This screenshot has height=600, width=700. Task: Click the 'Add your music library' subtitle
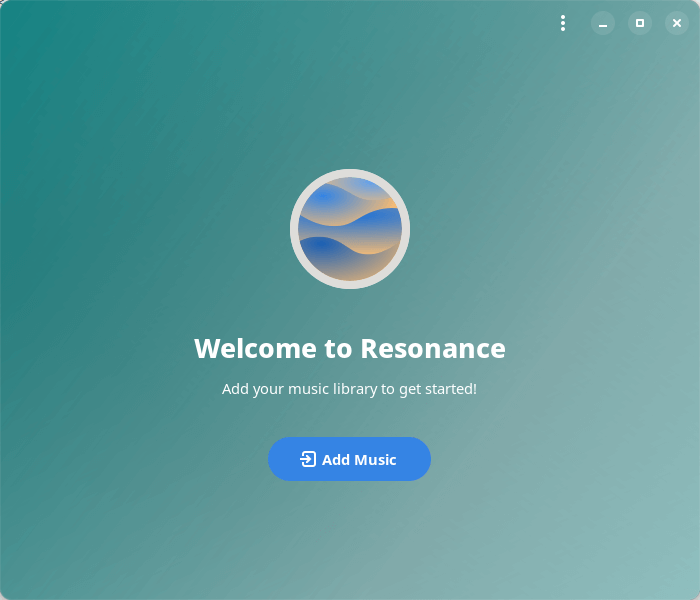point(350,389)
